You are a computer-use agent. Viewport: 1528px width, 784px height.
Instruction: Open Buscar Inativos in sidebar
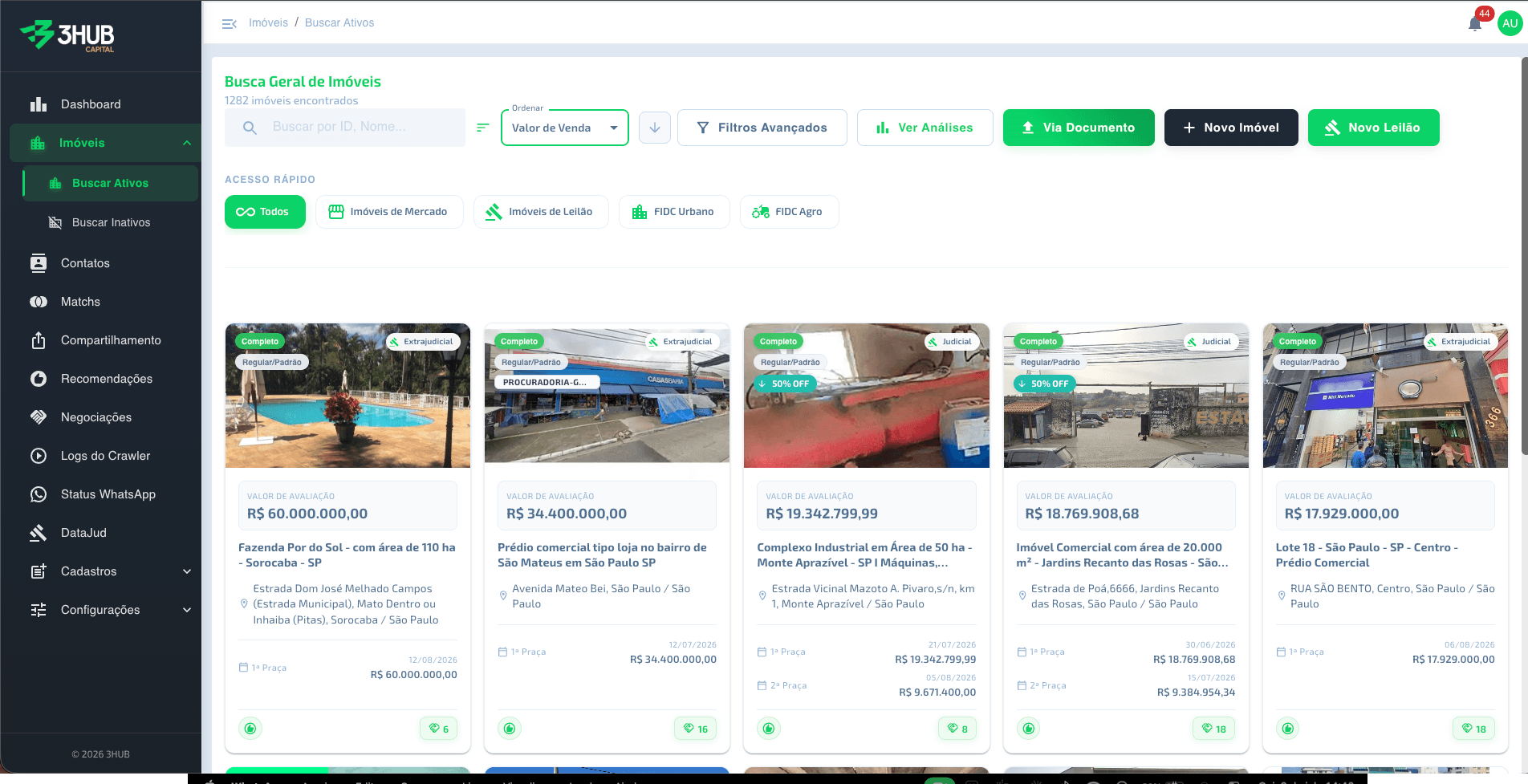click(x=111, y=222)
